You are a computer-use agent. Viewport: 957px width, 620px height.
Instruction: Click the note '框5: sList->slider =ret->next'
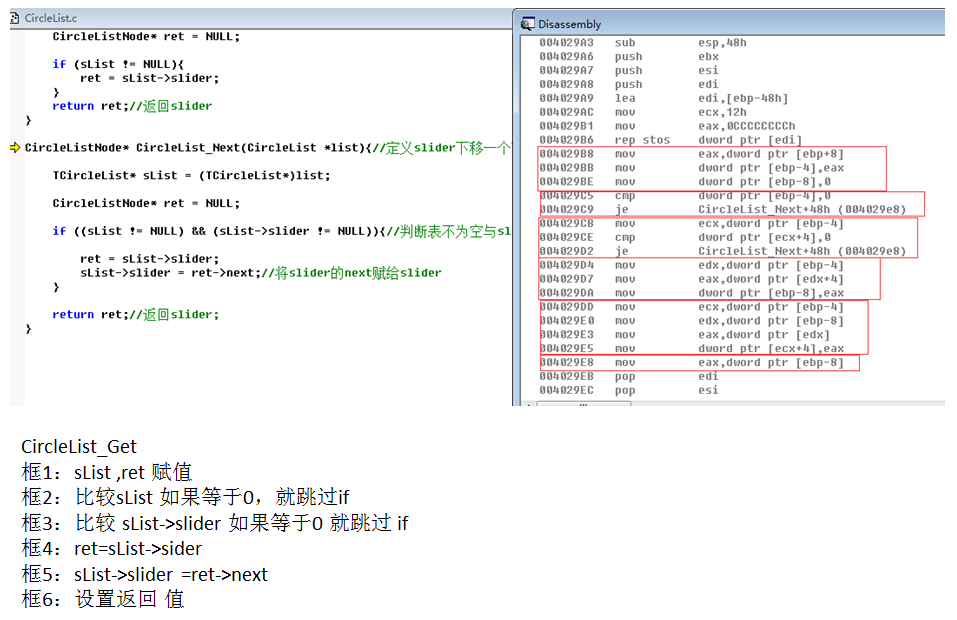point(144,574)
